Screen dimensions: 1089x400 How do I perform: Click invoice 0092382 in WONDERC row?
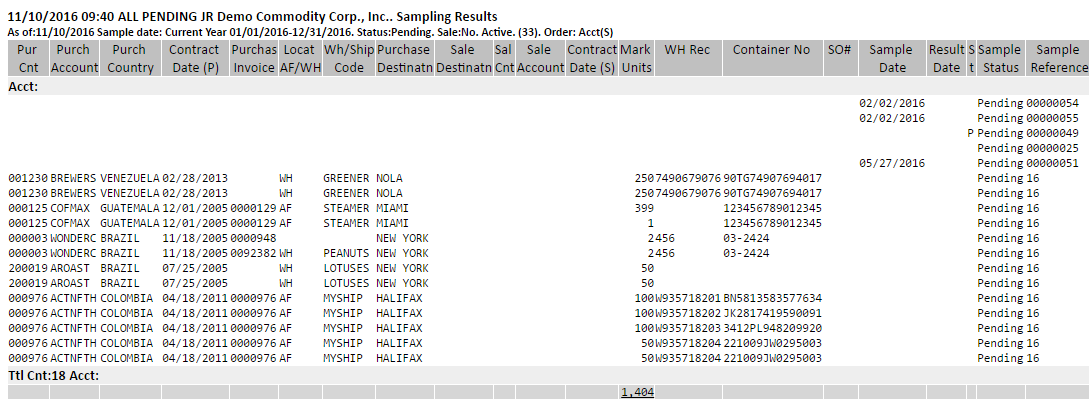[253, 253]
